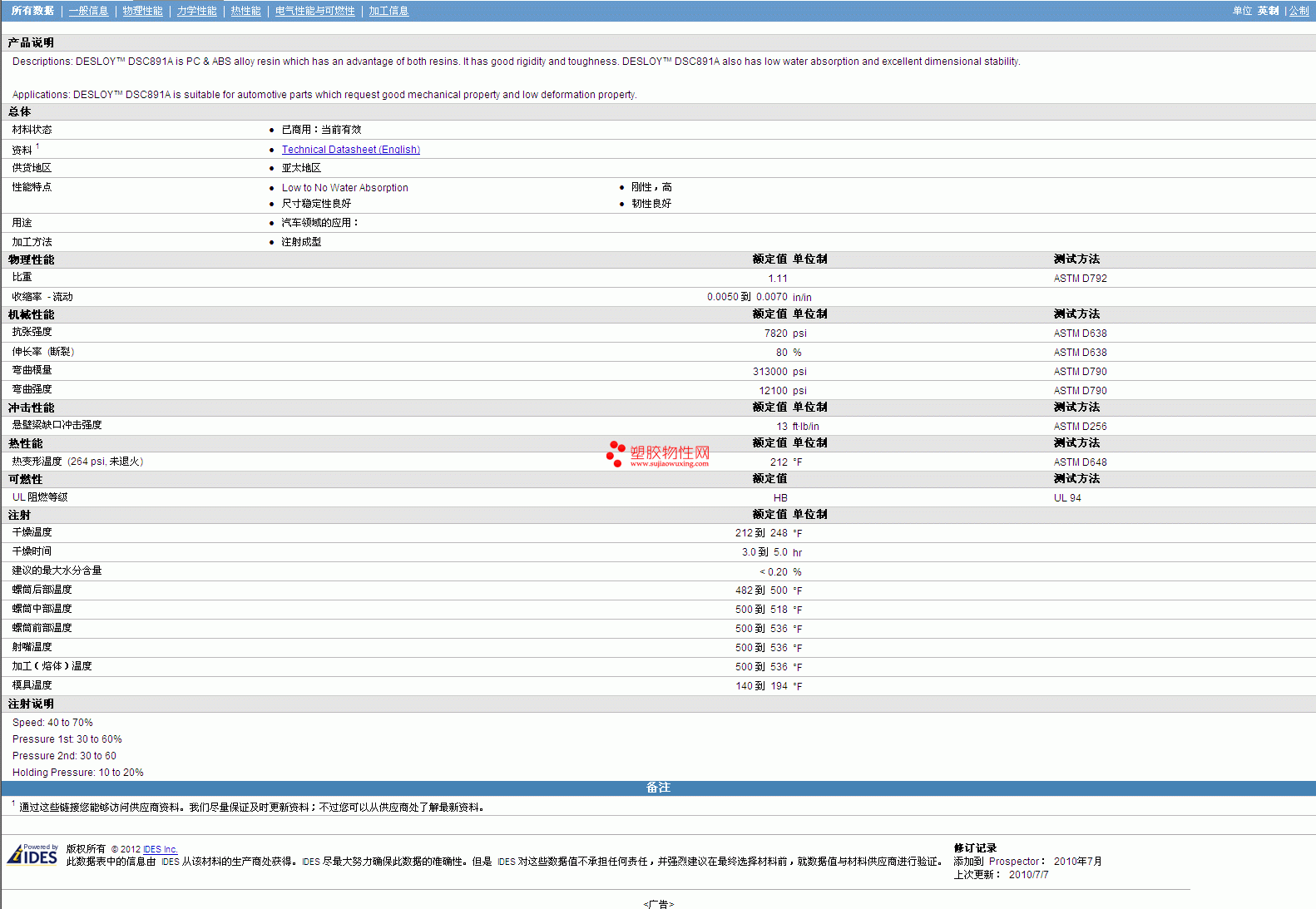Click the Pressure 1st: 30 to 60% note
The width and height of the screenshot is (1316, 909).
pos(67,739)
